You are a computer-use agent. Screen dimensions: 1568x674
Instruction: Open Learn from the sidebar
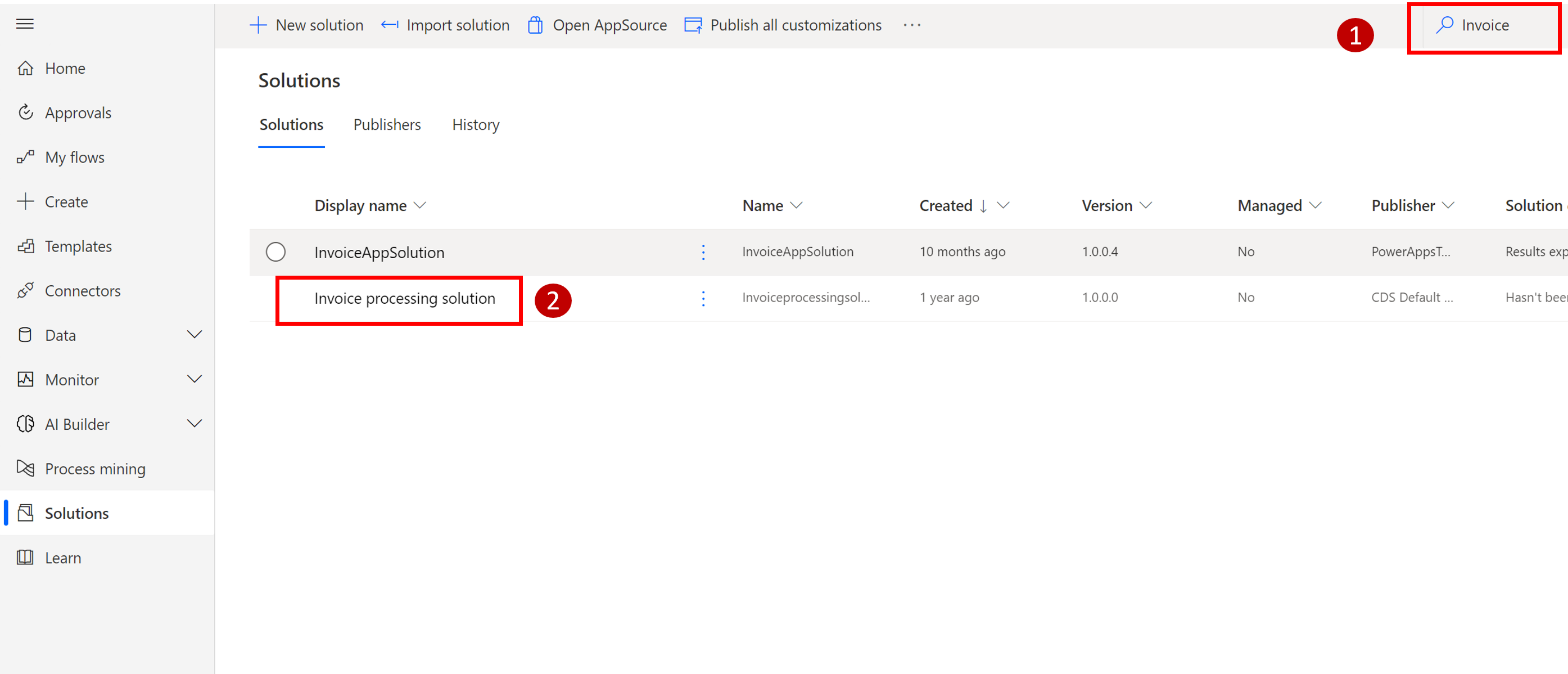pos(63,557)
